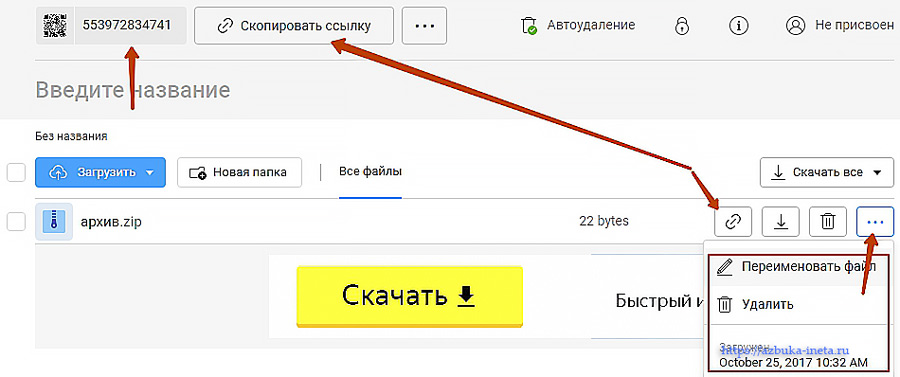The height and width of the screenshot is (377, 900).
Task: Click the Введите название title field
Action: pos(133,90)
